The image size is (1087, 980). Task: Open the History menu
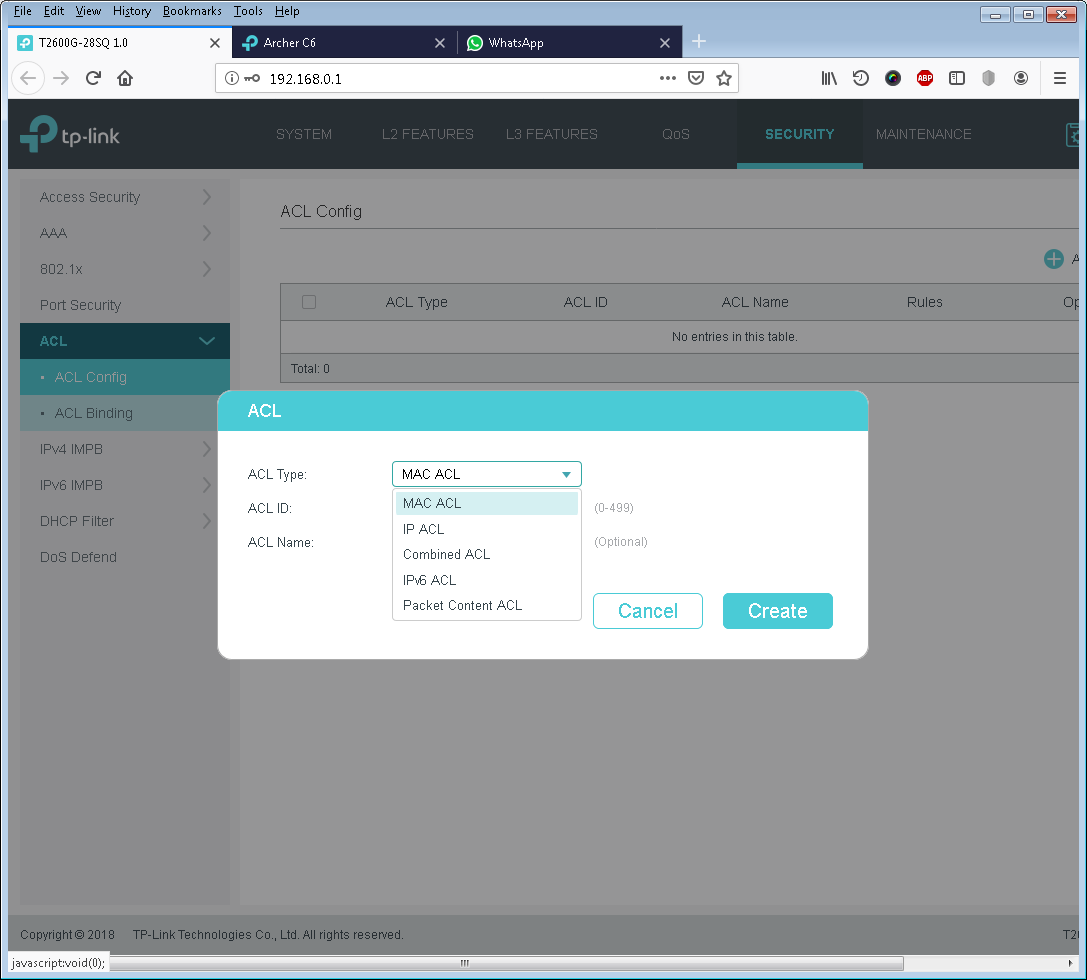click(132, 11)
